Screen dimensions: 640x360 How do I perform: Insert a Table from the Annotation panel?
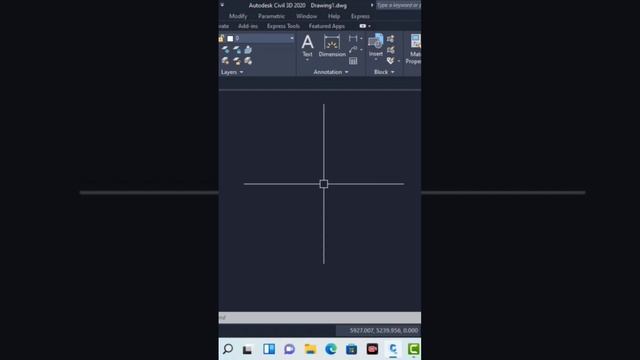coord(353,61)
